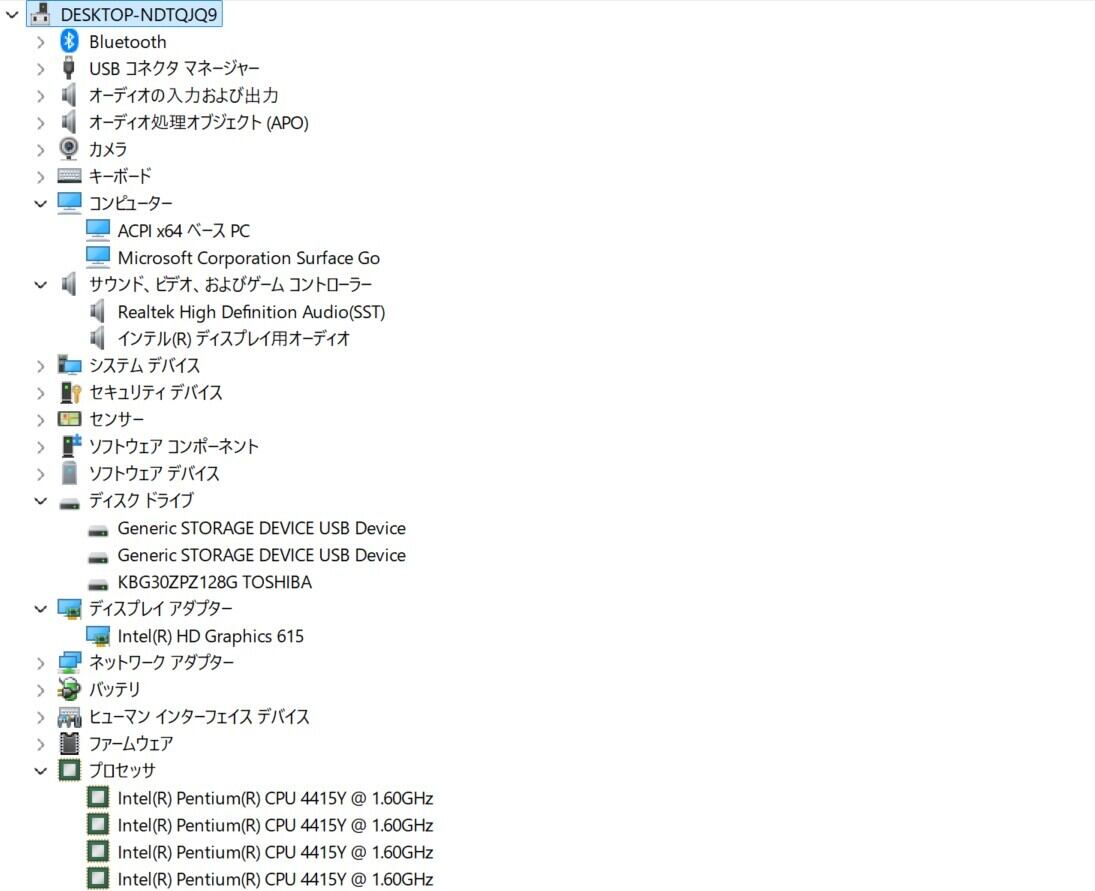Viewport: 1095px width, 891px height.
Task: Click the Microsoft Corporation Surface Go icon
Action: [98, 257]
